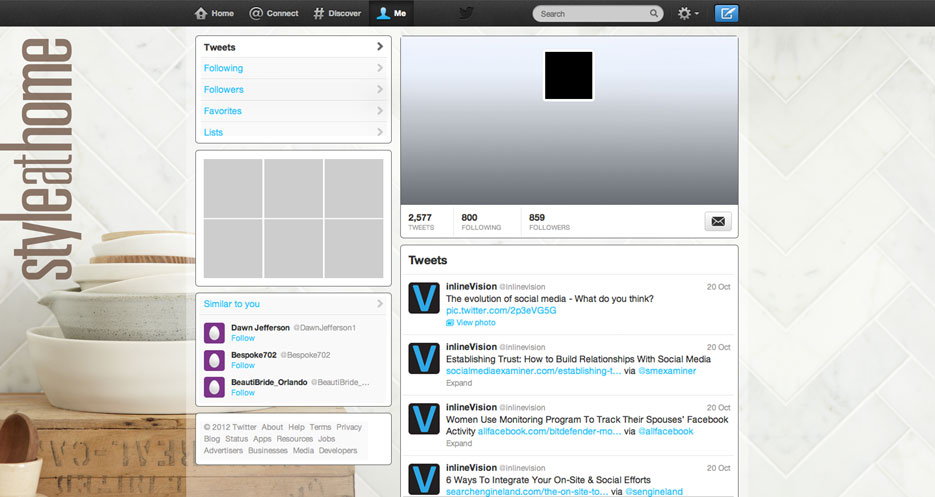The image size is (935, 497).
Task: Compose a new tweet with blue button
Action: (726, 13)
